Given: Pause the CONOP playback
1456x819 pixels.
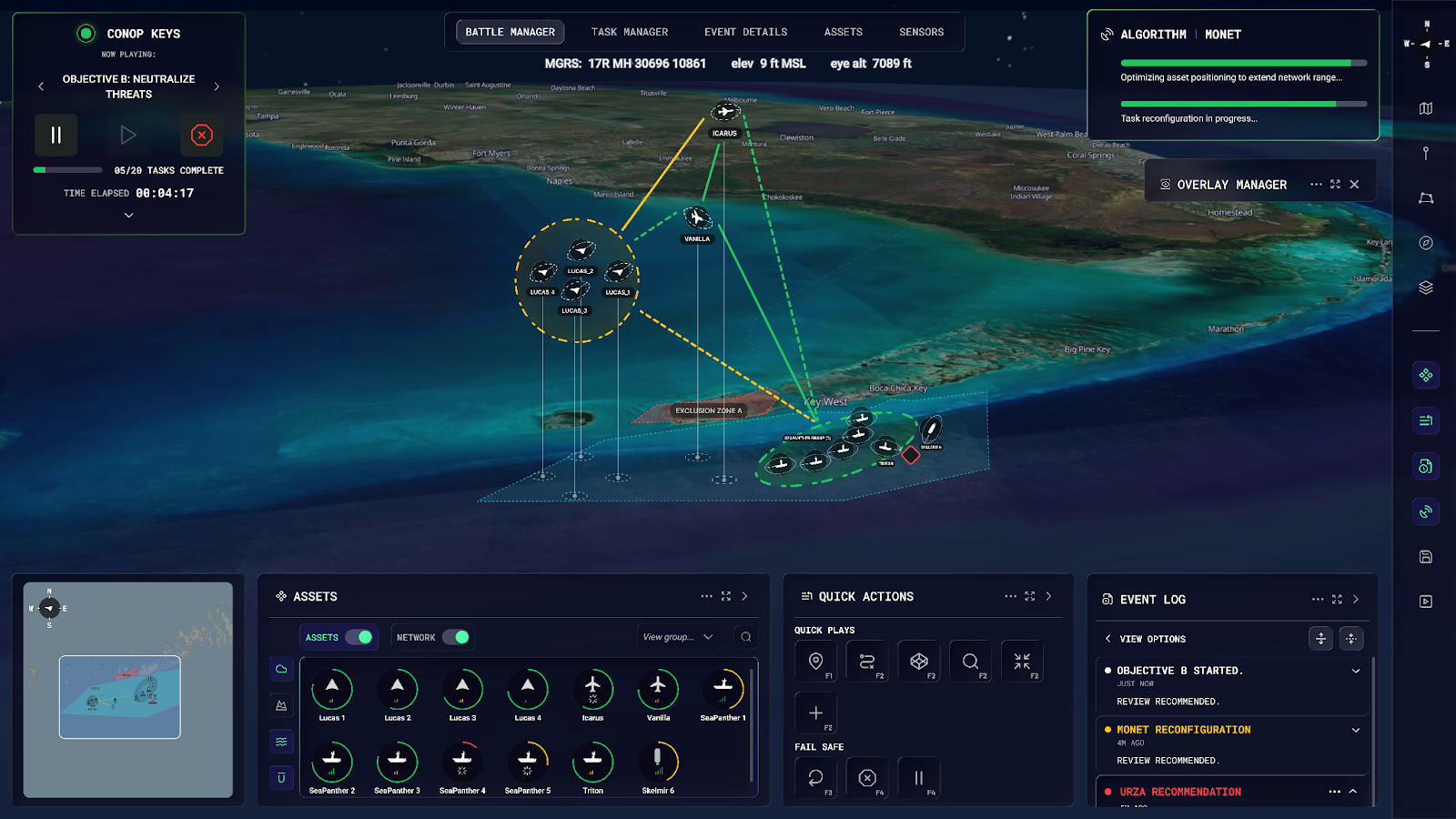Looking at the screenshot, I should [56, 136].
